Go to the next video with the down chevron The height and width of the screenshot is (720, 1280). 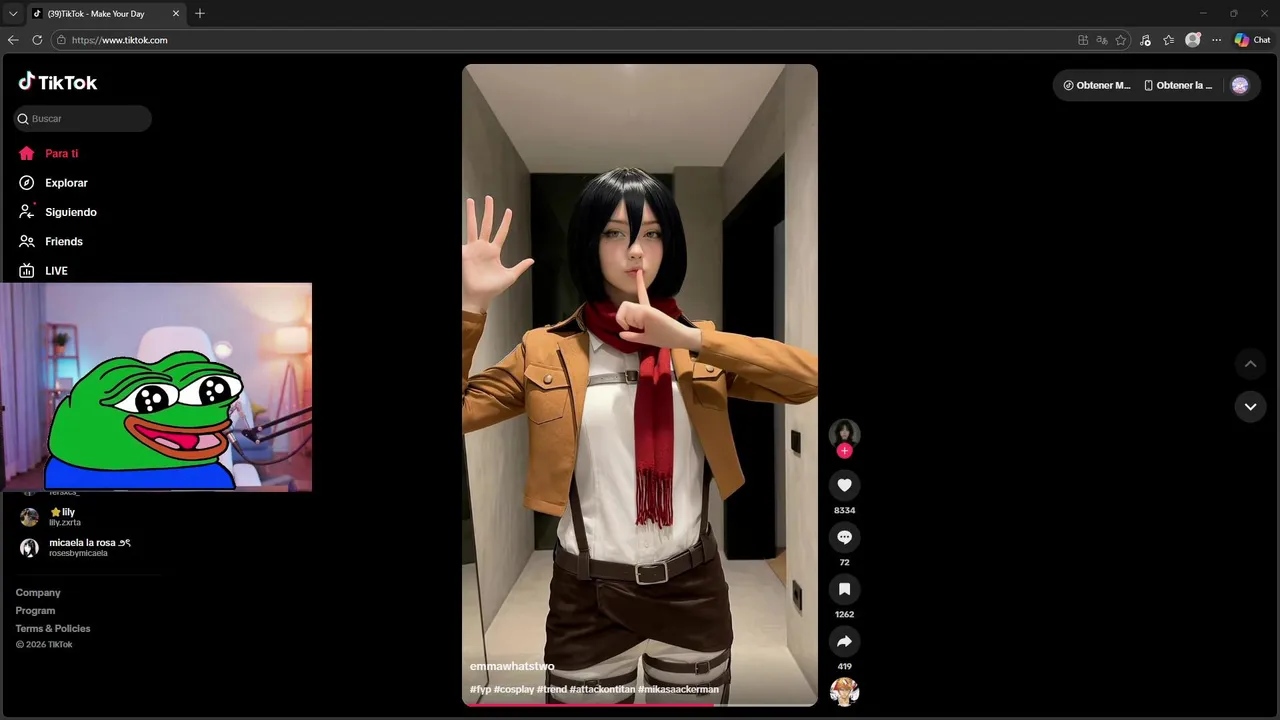pos(1250,406)
